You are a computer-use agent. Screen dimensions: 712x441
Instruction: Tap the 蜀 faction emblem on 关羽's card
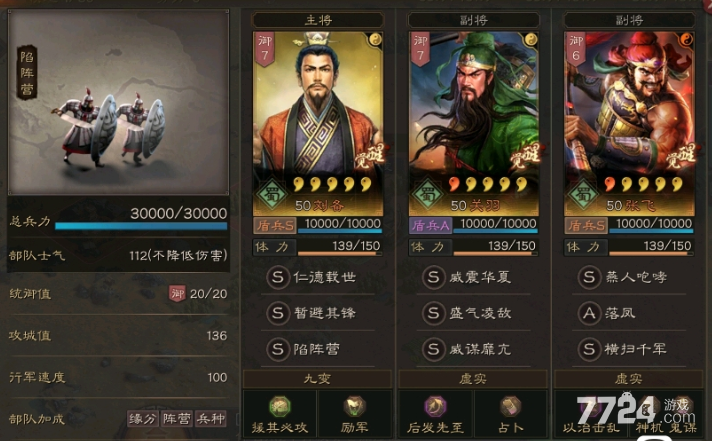point(428,196)
